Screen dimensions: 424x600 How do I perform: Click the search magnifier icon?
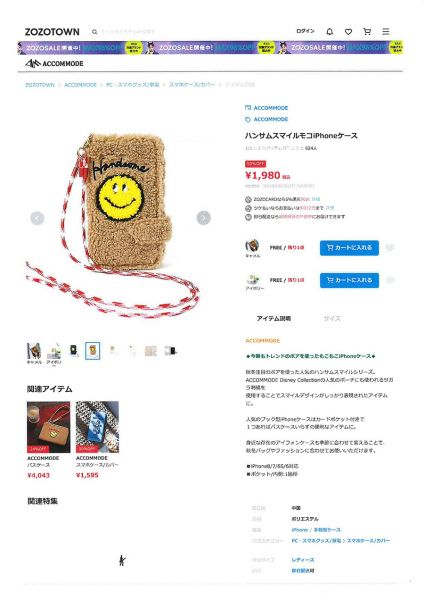tap(95, 32)
